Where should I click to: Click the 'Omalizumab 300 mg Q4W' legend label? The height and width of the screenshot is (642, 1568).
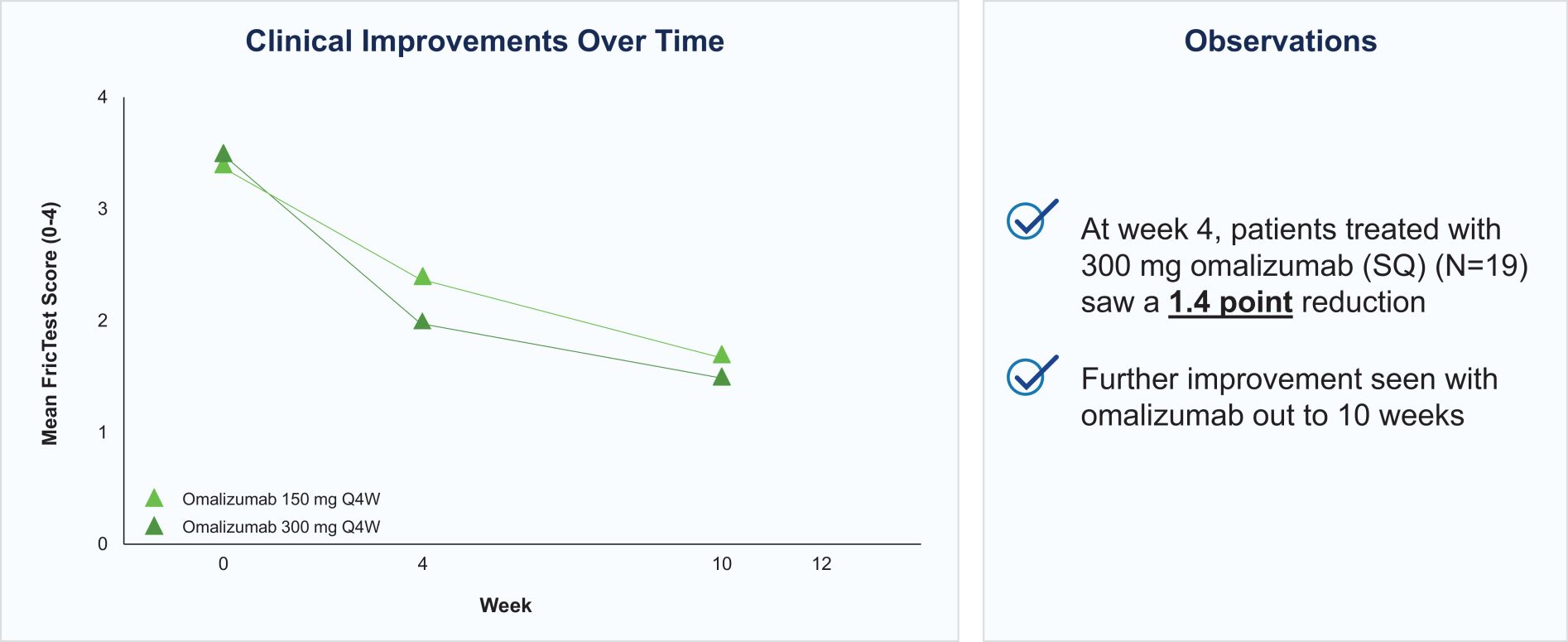click(x=281, y=528)
